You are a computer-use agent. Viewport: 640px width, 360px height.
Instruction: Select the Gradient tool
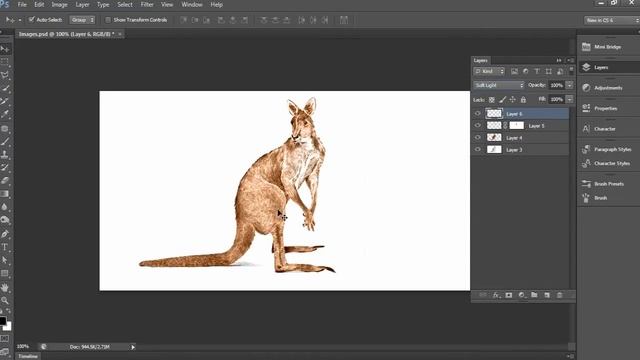pyautogui.click(x=5, y=193)
